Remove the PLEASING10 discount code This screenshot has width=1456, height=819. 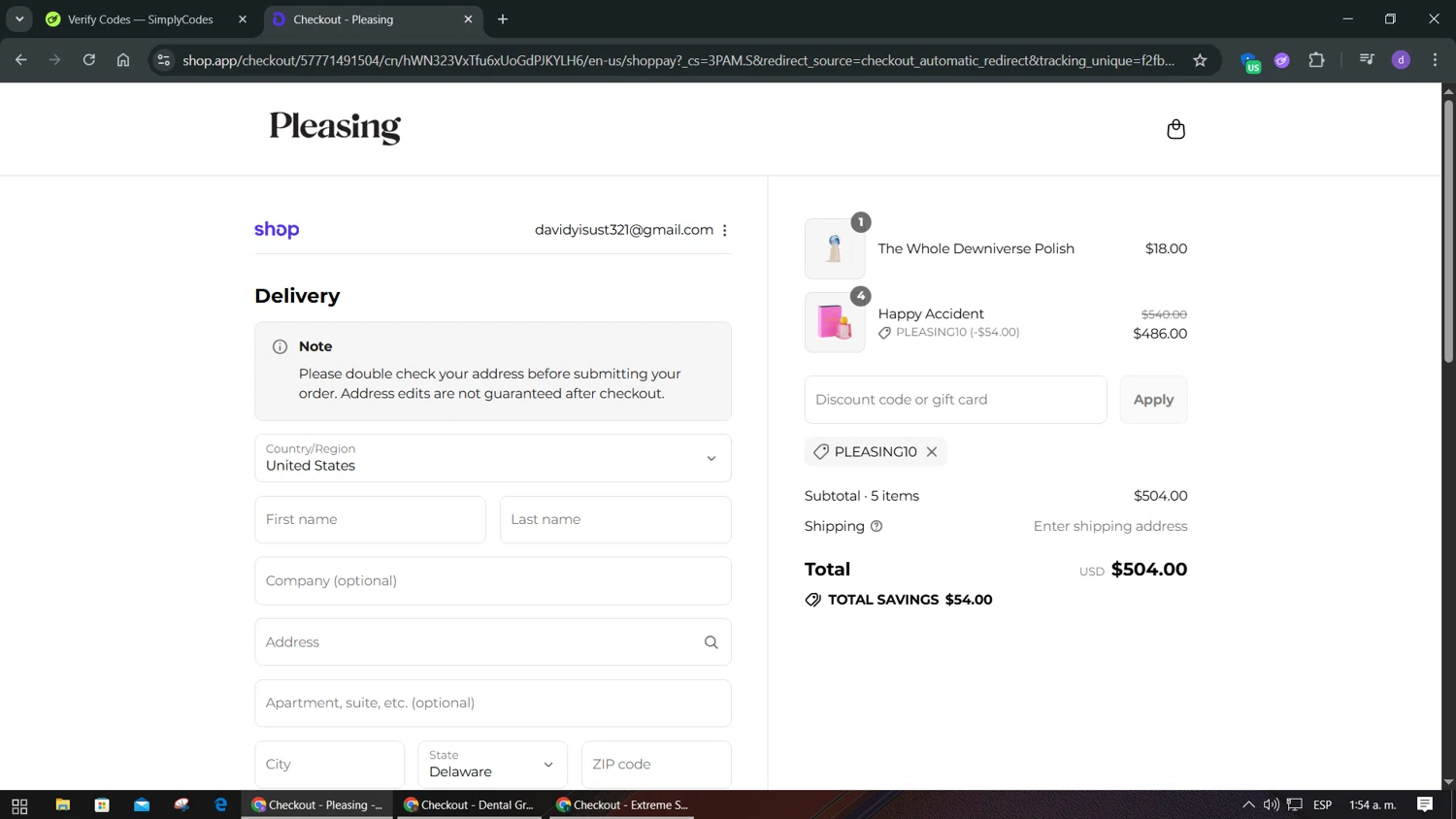pos(932,452)
